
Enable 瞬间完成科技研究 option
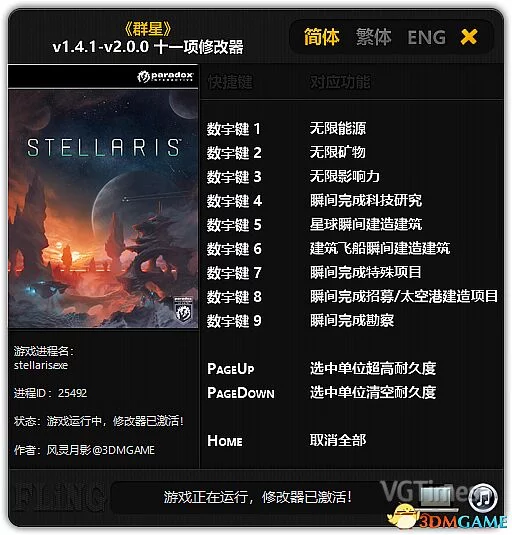click(x=366, y=200)
